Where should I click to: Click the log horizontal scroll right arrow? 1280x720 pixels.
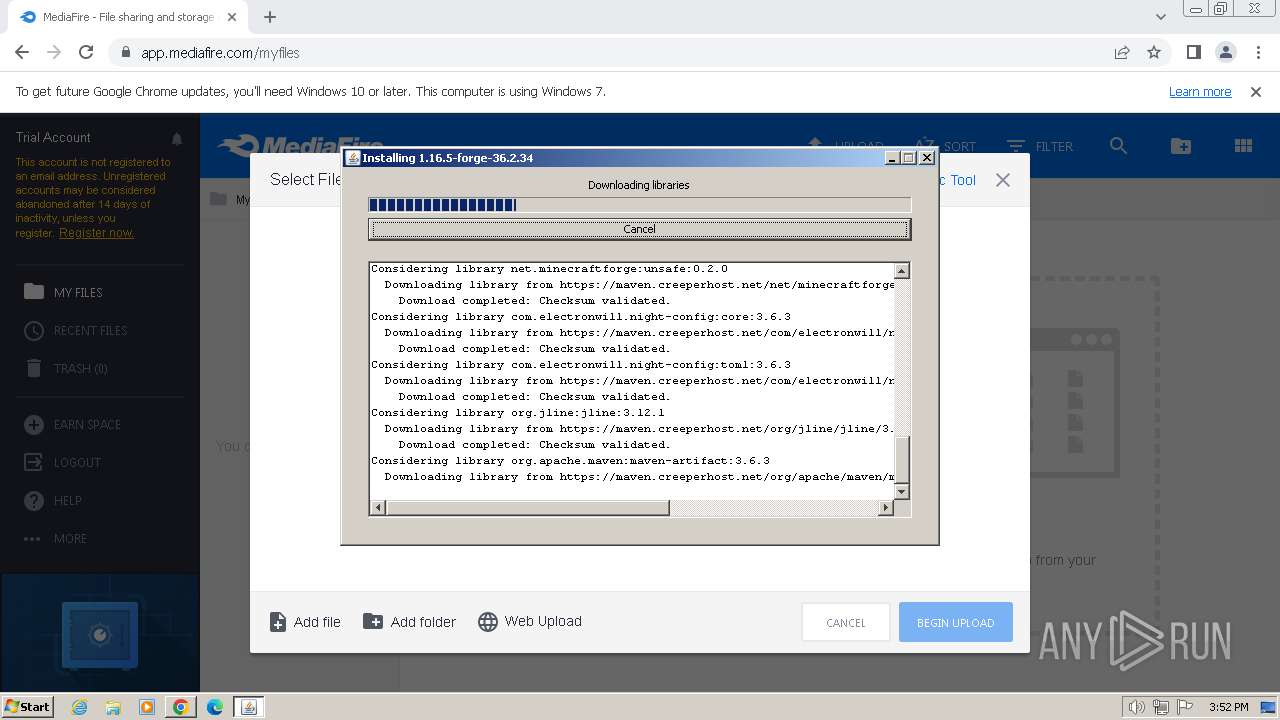[x=885, y=508]
